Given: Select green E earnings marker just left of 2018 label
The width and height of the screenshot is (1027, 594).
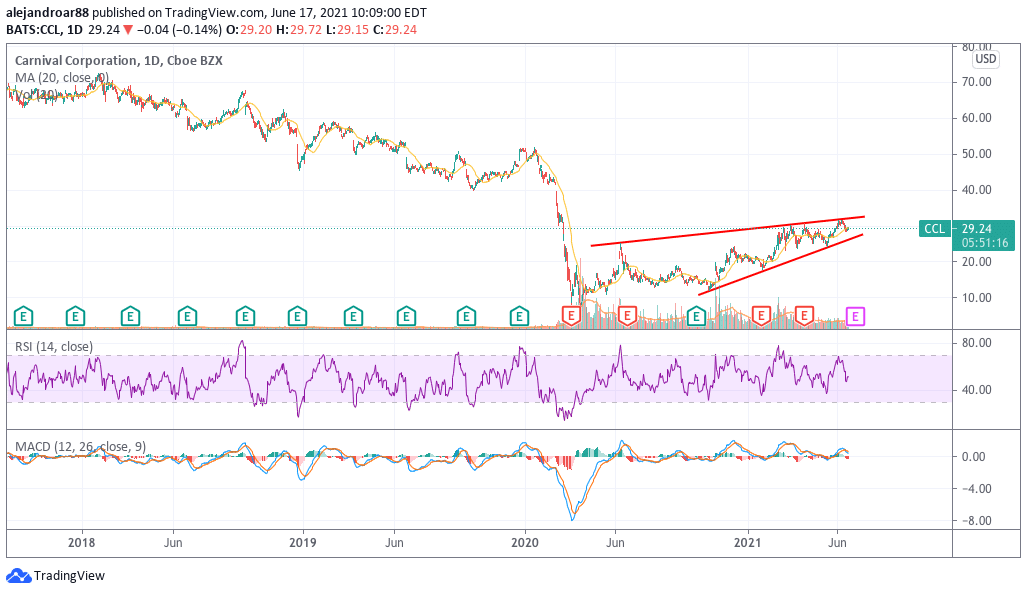Looking at the screenshot, I should pyautogui.click(x=75, y=317).
